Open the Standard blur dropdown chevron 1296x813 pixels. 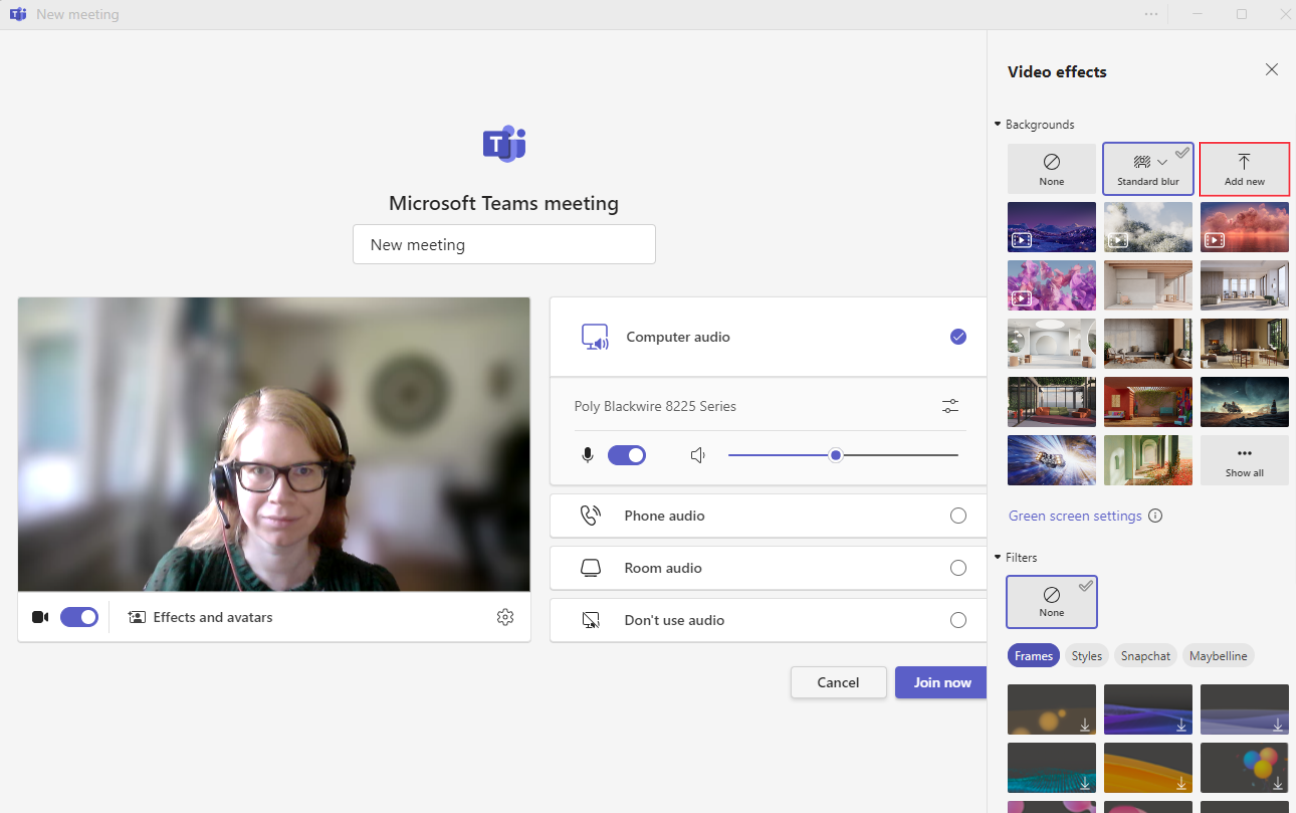(1162, 162)
